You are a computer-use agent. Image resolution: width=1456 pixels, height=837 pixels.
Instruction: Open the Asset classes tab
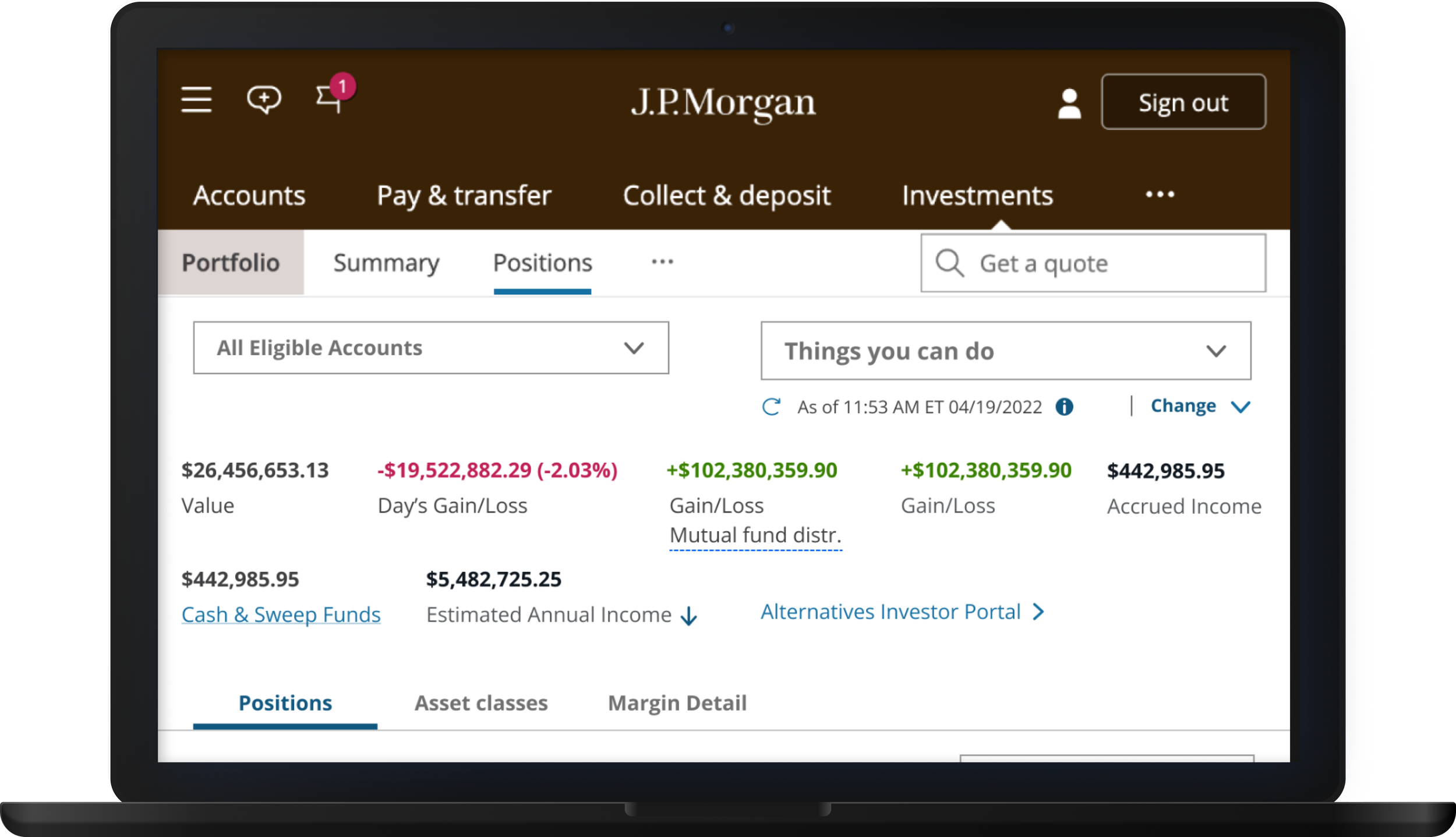click(x=481, y=703)
